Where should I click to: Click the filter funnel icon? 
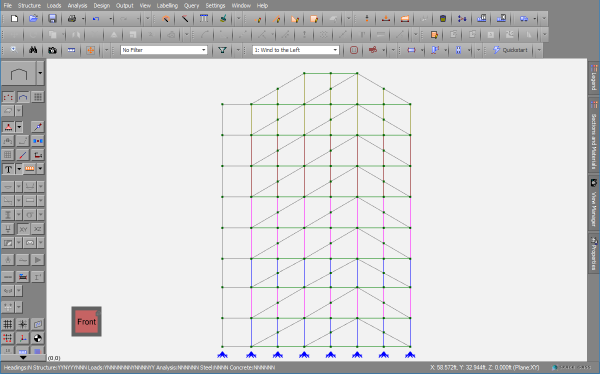coord(222,50)
